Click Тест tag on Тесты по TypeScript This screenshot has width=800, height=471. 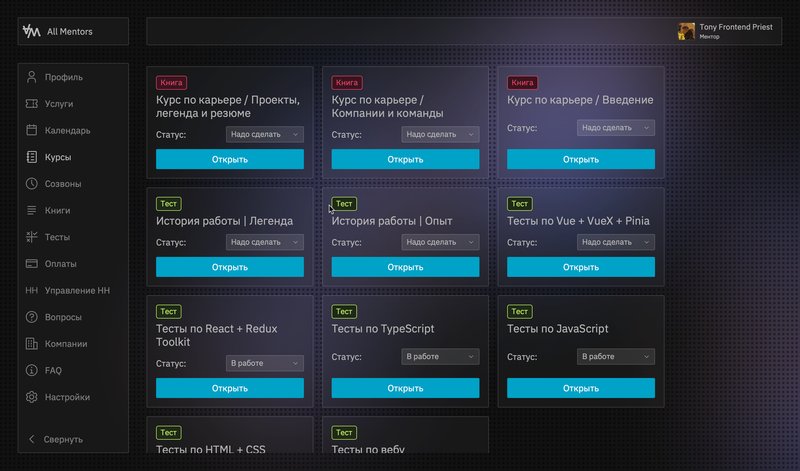(344, 311)
